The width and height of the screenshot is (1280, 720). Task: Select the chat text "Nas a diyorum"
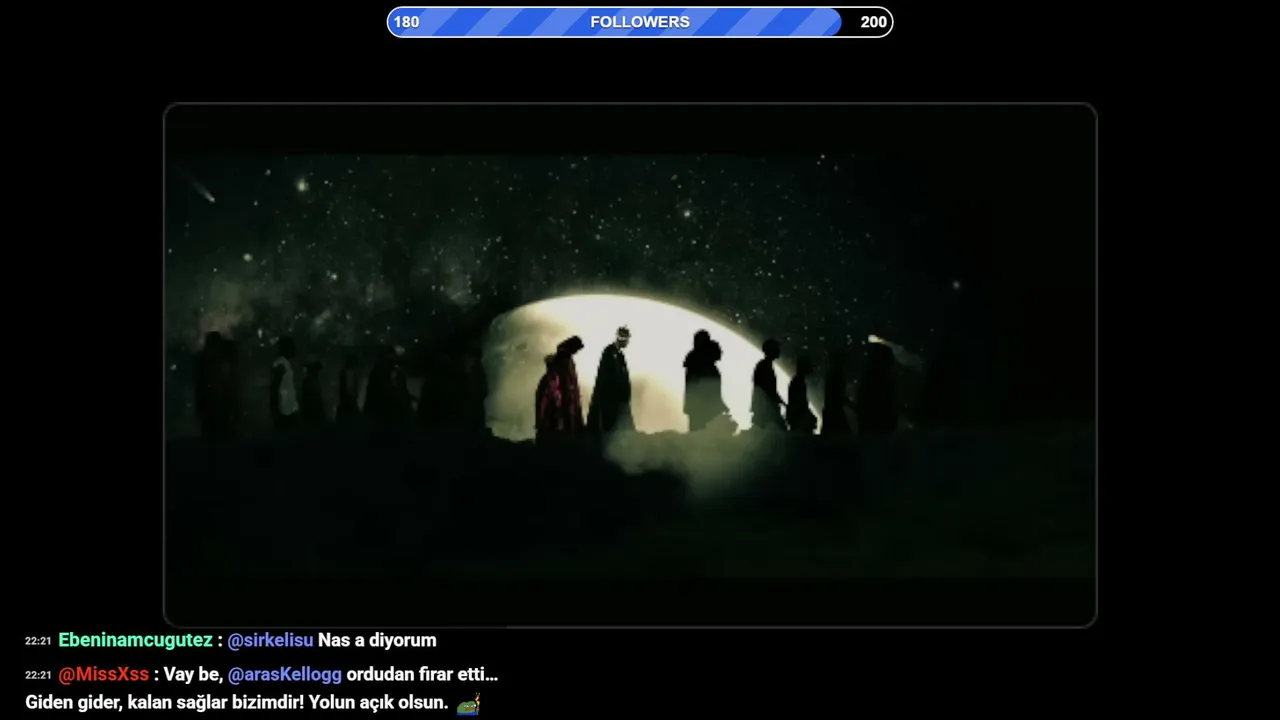click(377, 640)
